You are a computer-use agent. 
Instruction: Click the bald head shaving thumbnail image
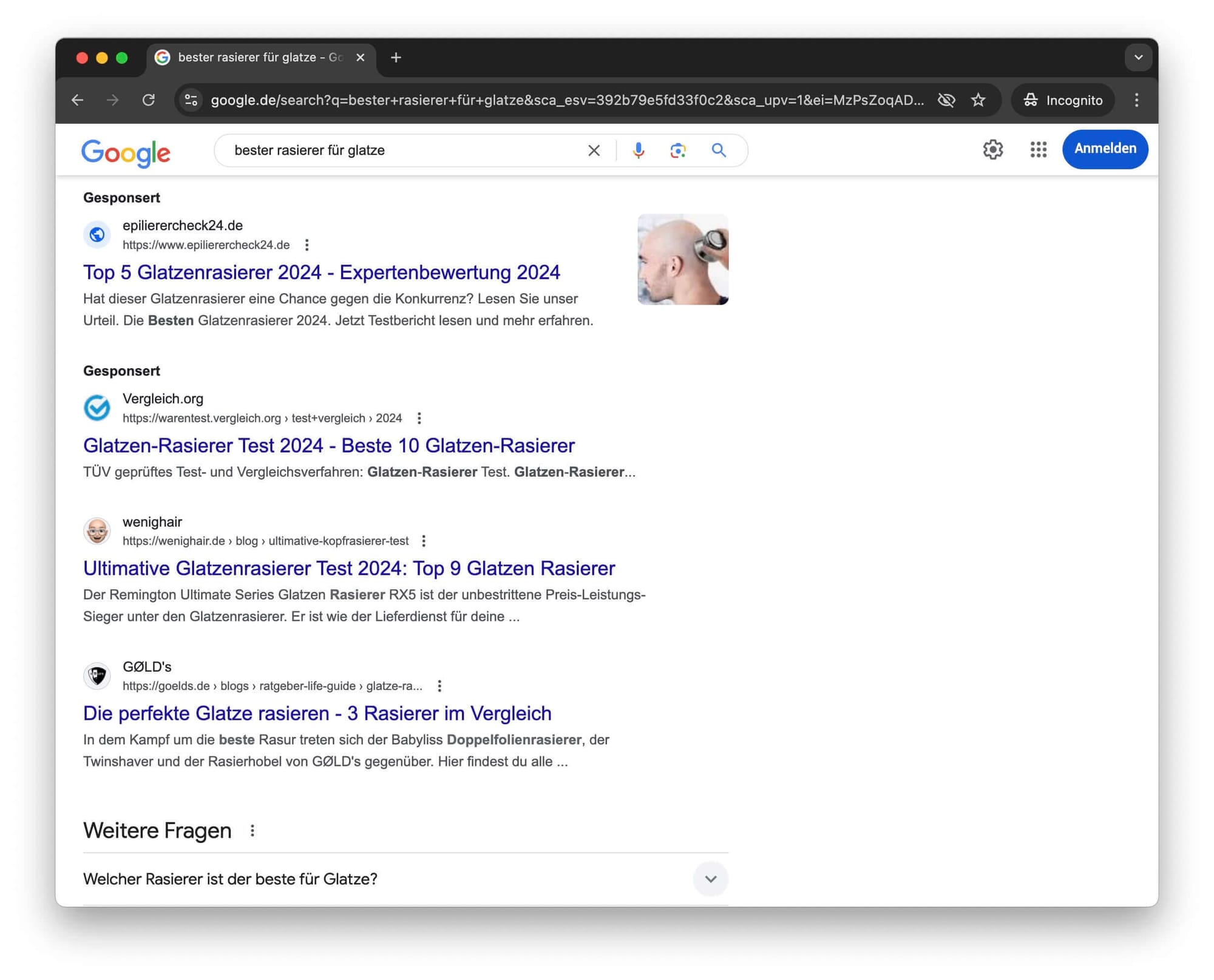coord(682,259)
